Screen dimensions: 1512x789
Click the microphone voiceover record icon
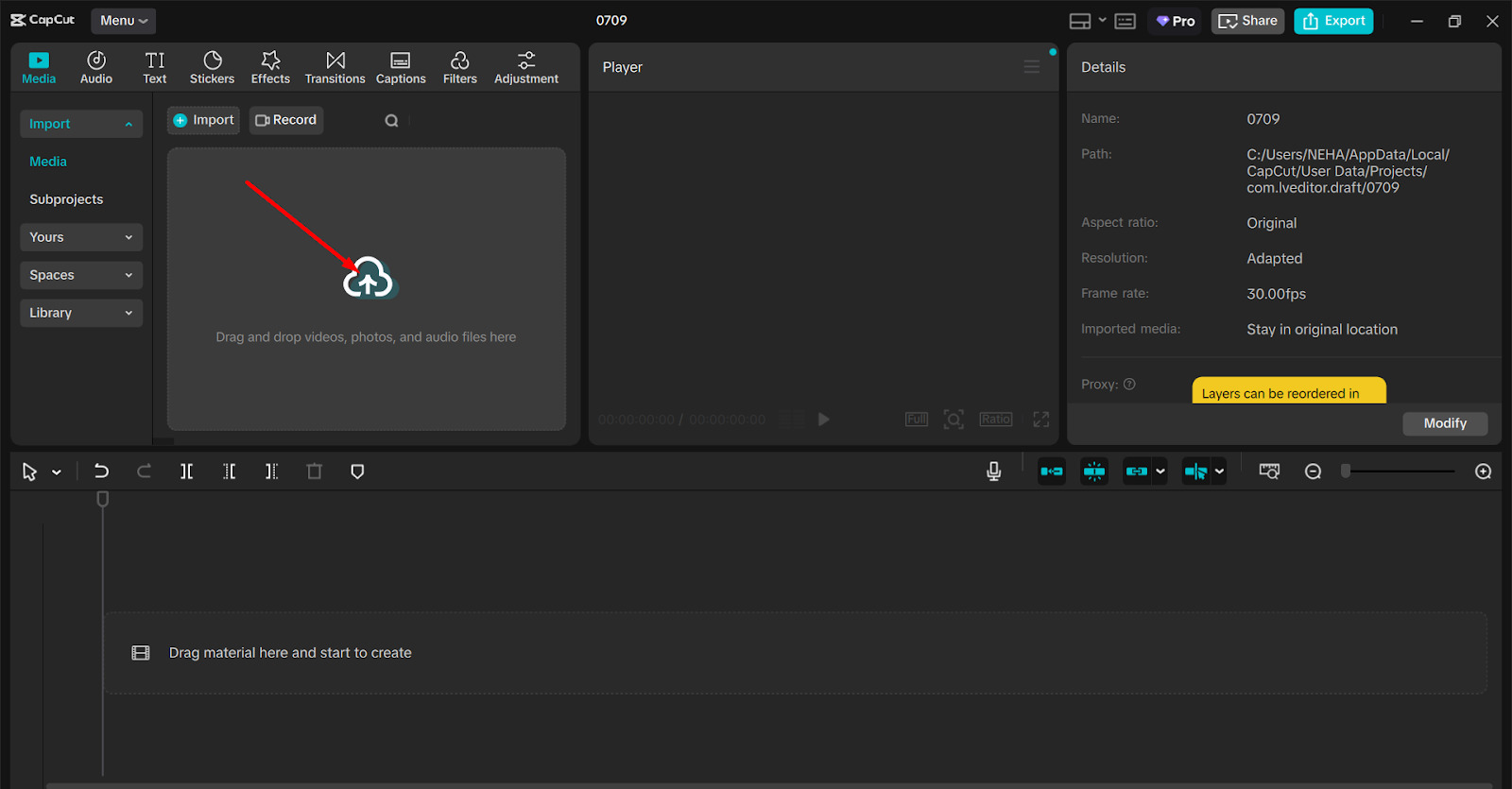click(x=993, y=472)
